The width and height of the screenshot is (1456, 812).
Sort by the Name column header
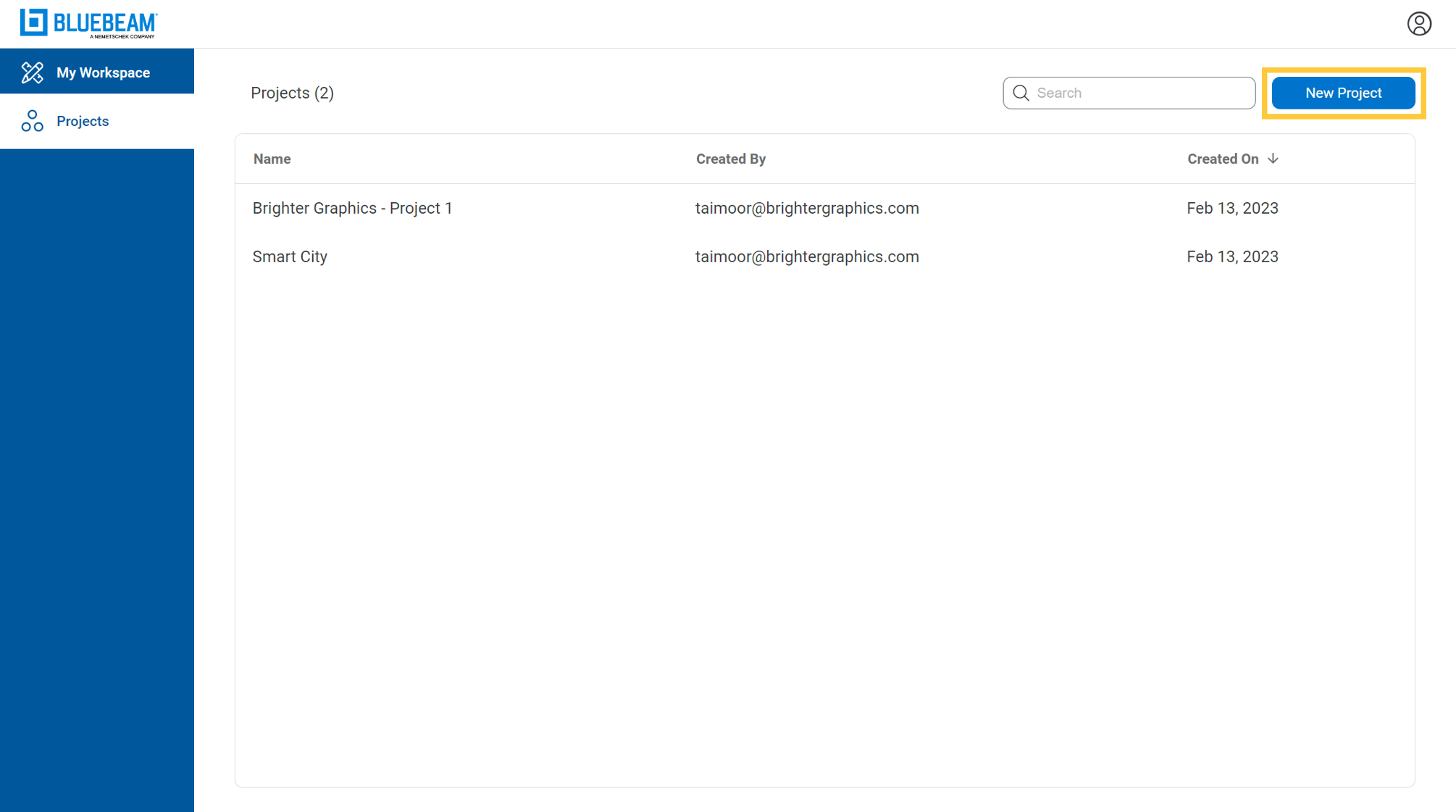coord(272,159)
